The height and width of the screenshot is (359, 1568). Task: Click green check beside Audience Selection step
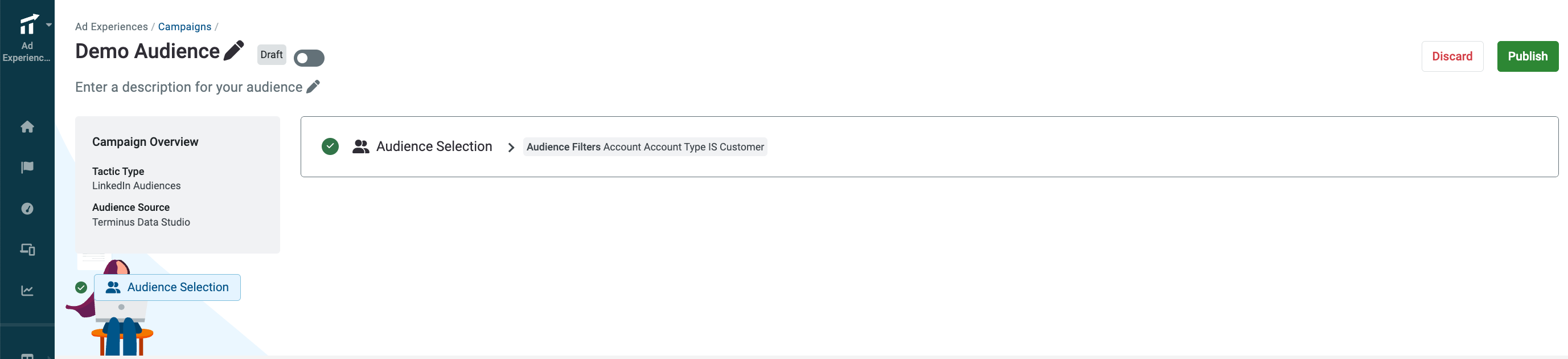(x=81, y=288)
